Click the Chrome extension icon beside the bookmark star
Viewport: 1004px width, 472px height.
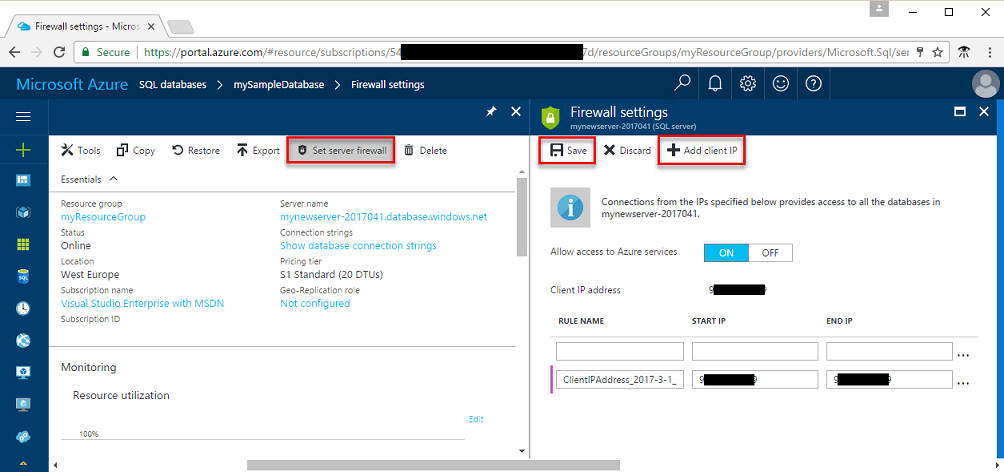click(x=962, y=53)
